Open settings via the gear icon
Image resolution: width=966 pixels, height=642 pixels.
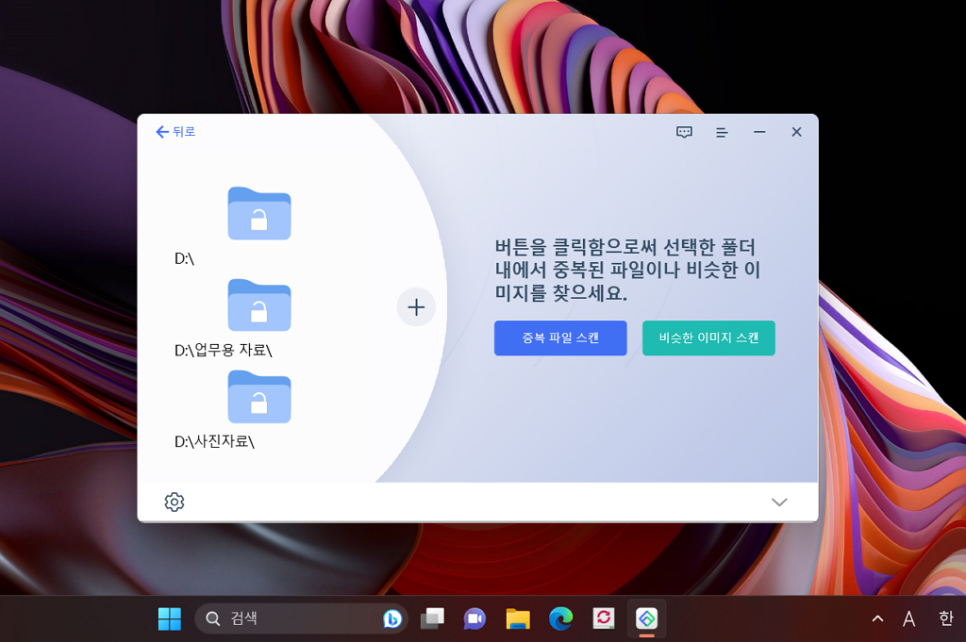[174, 502]
